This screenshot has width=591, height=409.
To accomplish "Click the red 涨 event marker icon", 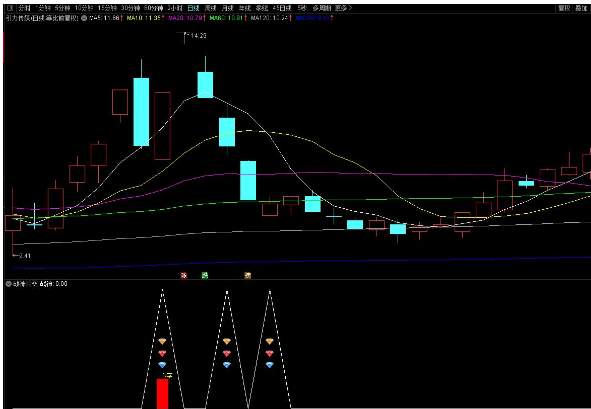I will (x=184, y=276).
